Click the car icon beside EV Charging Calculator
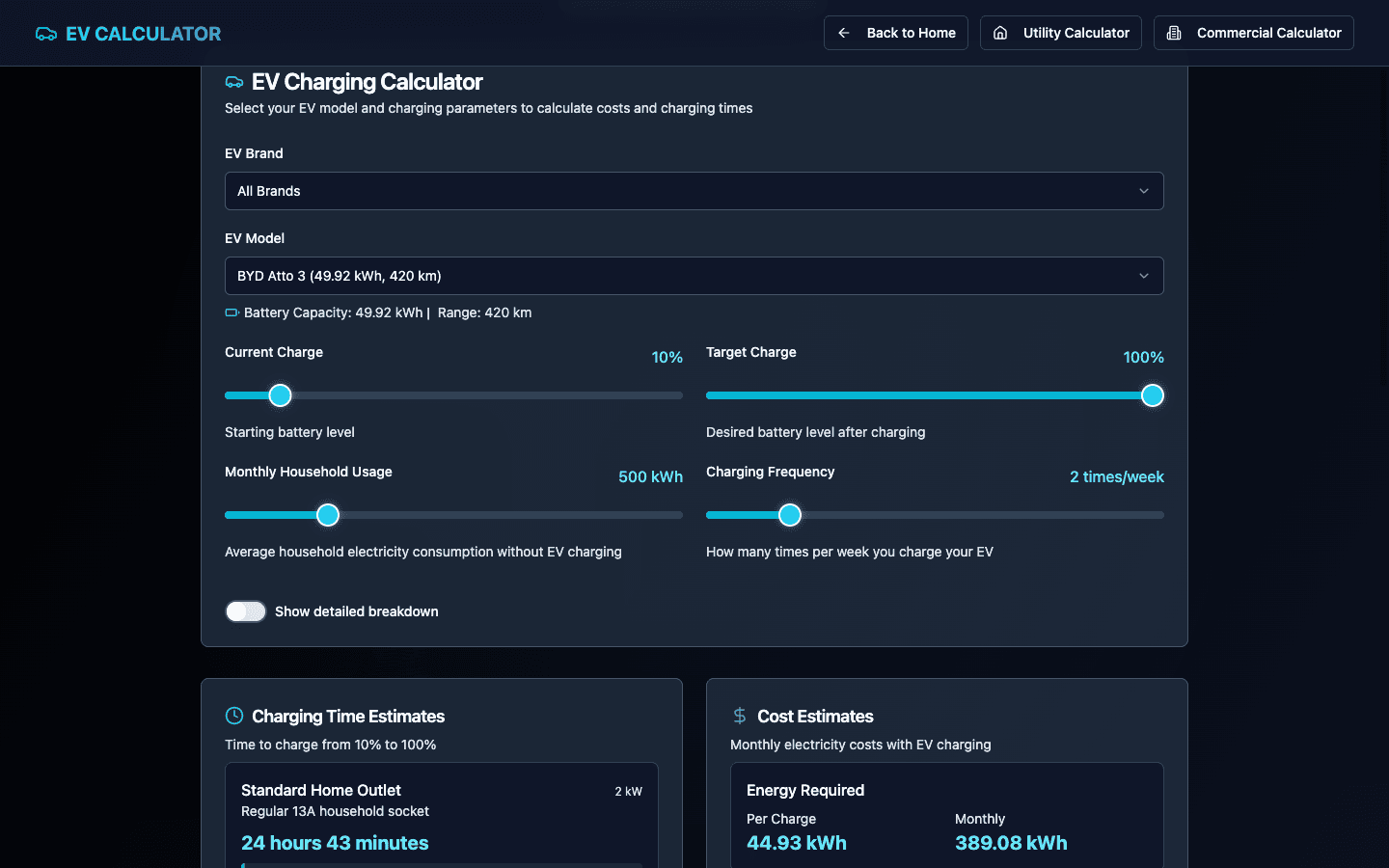This screenshot has width=1389, height=868. tap(234, 82)
